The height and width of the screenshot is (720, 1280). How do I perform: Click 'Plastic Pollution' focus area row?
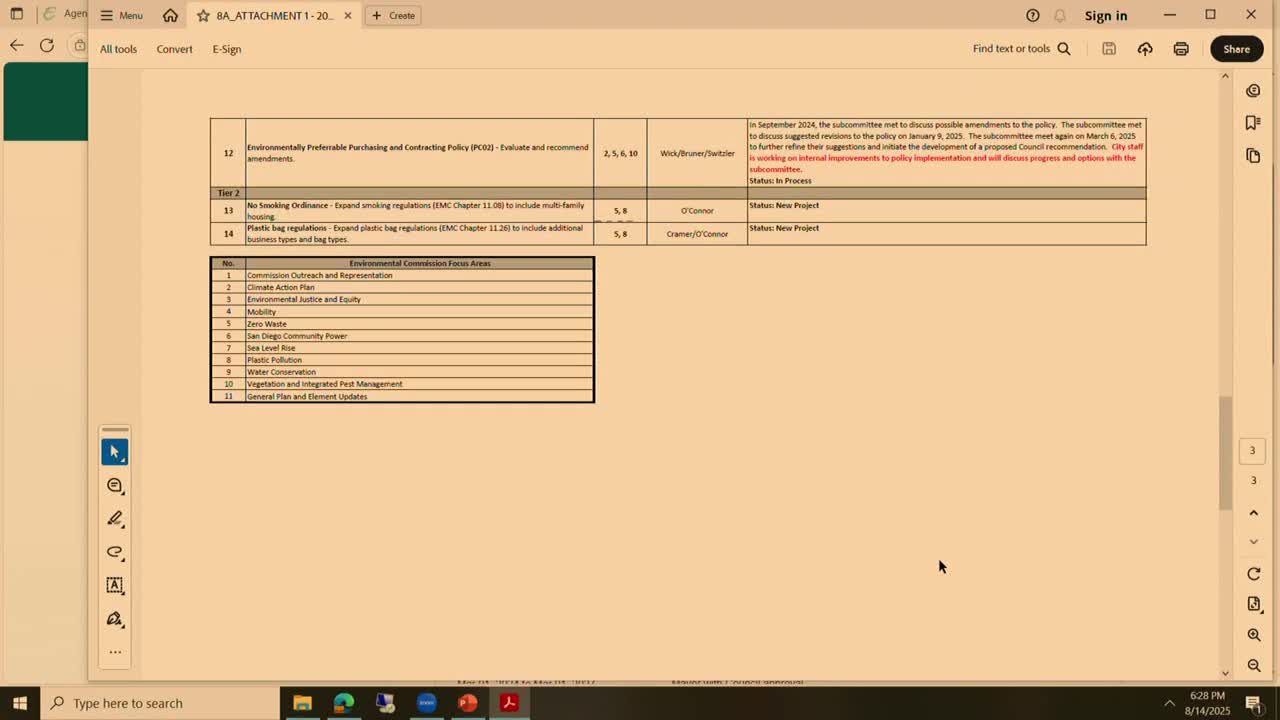(402, 360)
